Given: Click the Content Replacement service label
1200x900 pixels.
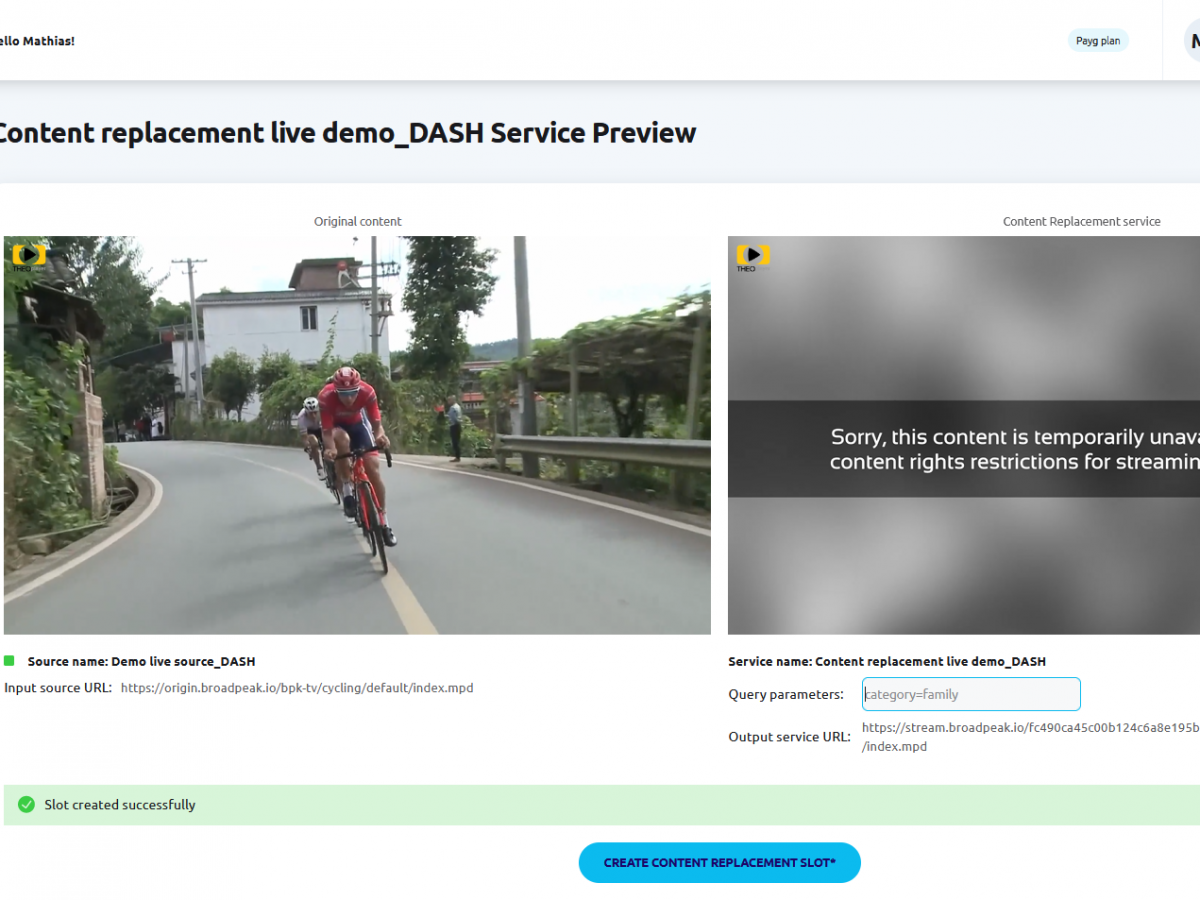Looking at the screenshot, I should (1081, 221).
